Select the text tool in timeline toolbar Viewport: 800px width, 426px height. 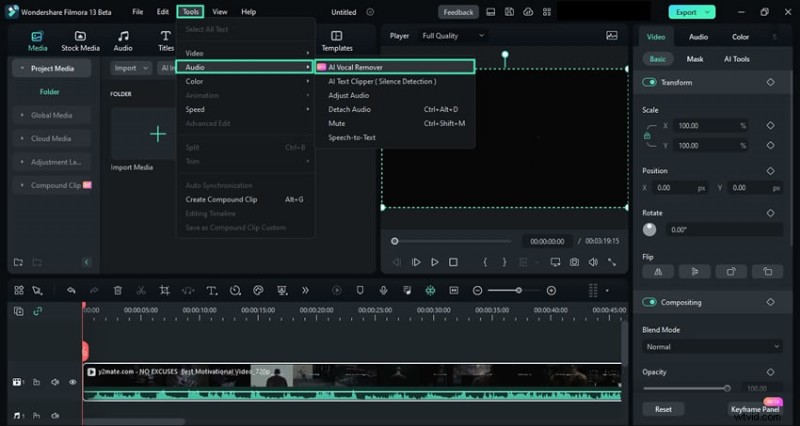click(x=211, y=291)
